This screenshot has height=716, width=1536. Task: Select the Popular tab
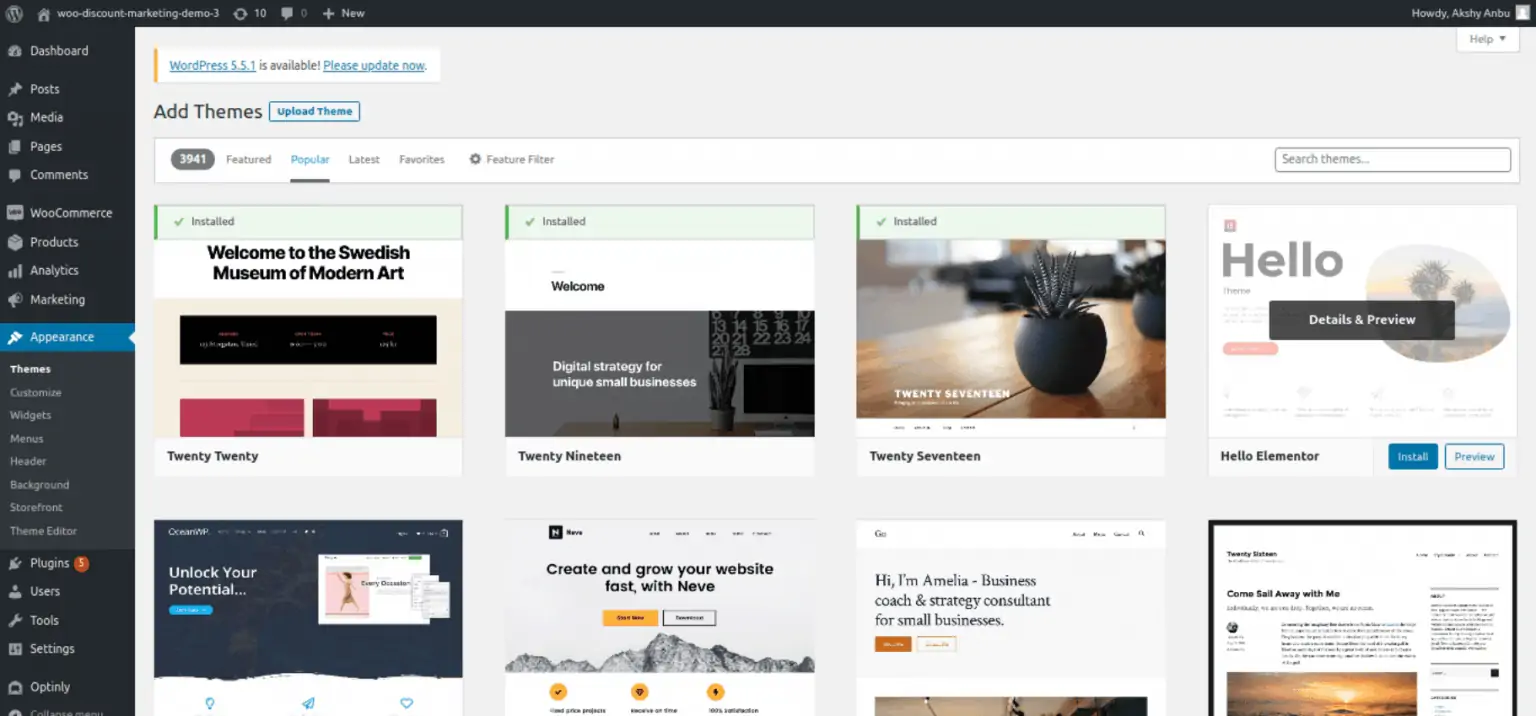[x=310, y=159]
